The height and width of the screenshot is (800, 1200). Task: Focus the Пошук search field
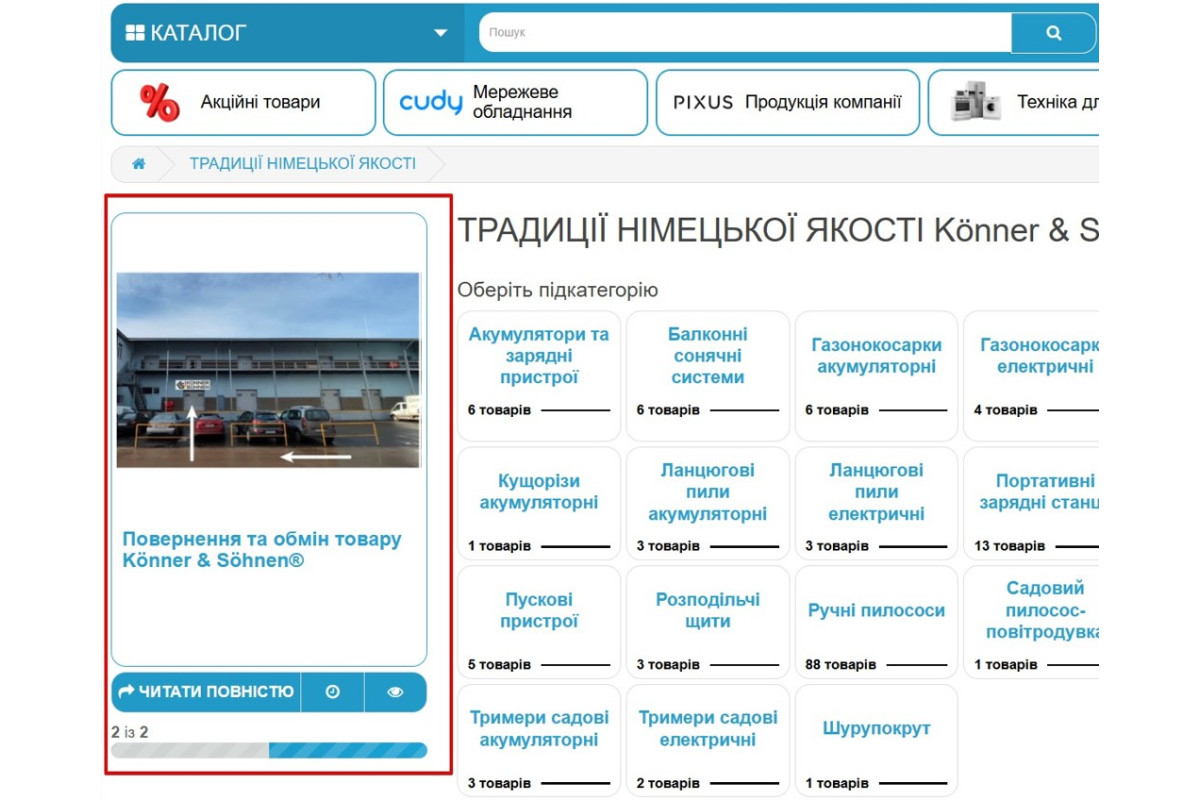click(745, 33)
